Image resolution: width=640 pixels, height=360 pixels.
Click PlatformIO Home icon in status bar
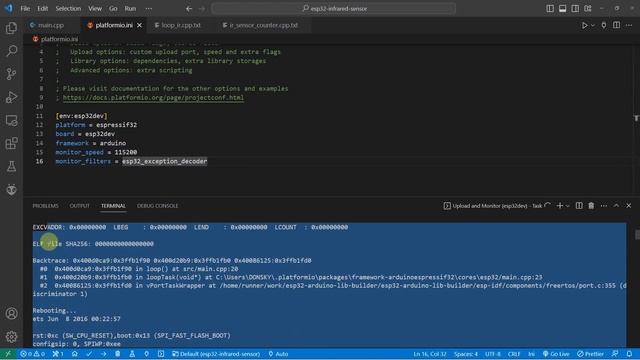(x=74, y=354)
